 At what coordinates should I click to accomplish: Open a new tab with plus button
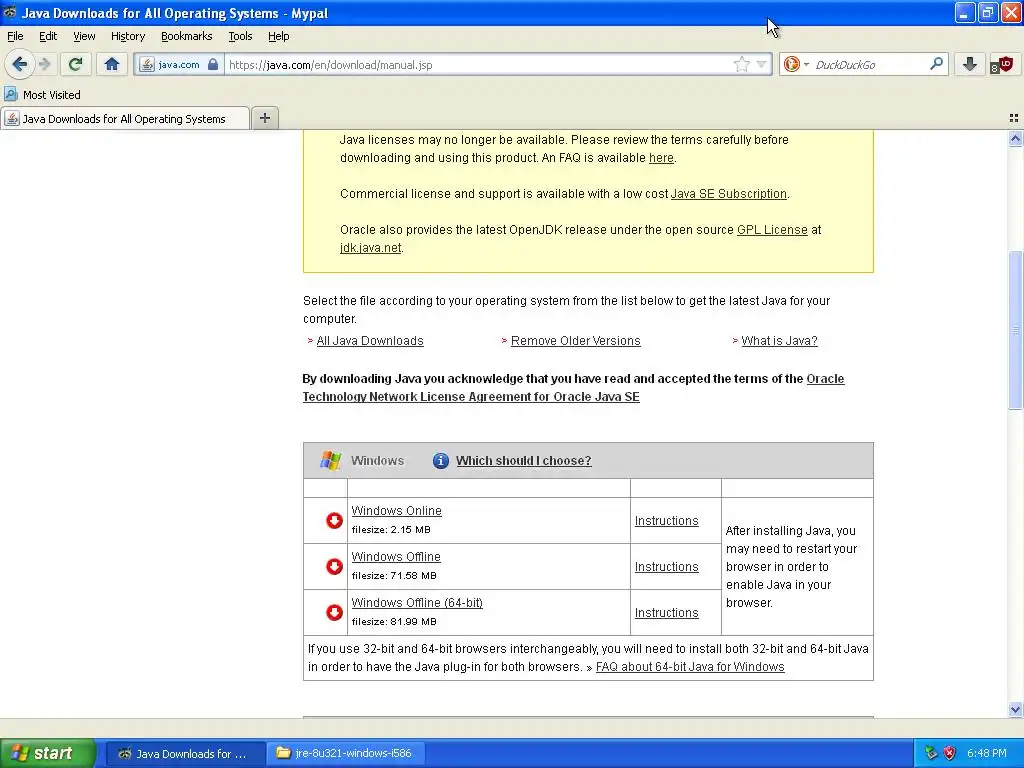(x=264, y=118)
